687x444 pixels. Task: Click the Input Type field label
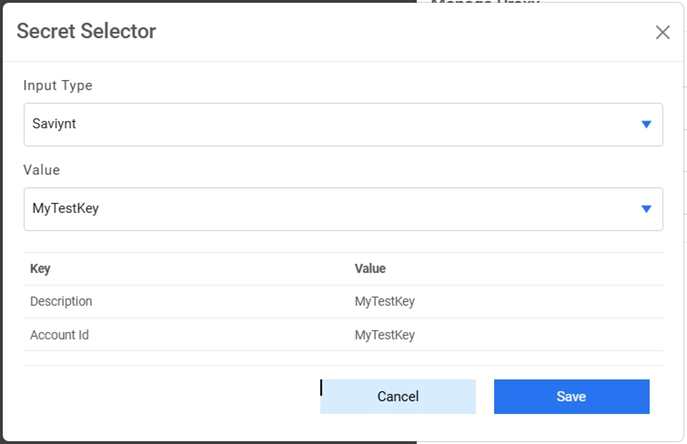click(58, 86)
